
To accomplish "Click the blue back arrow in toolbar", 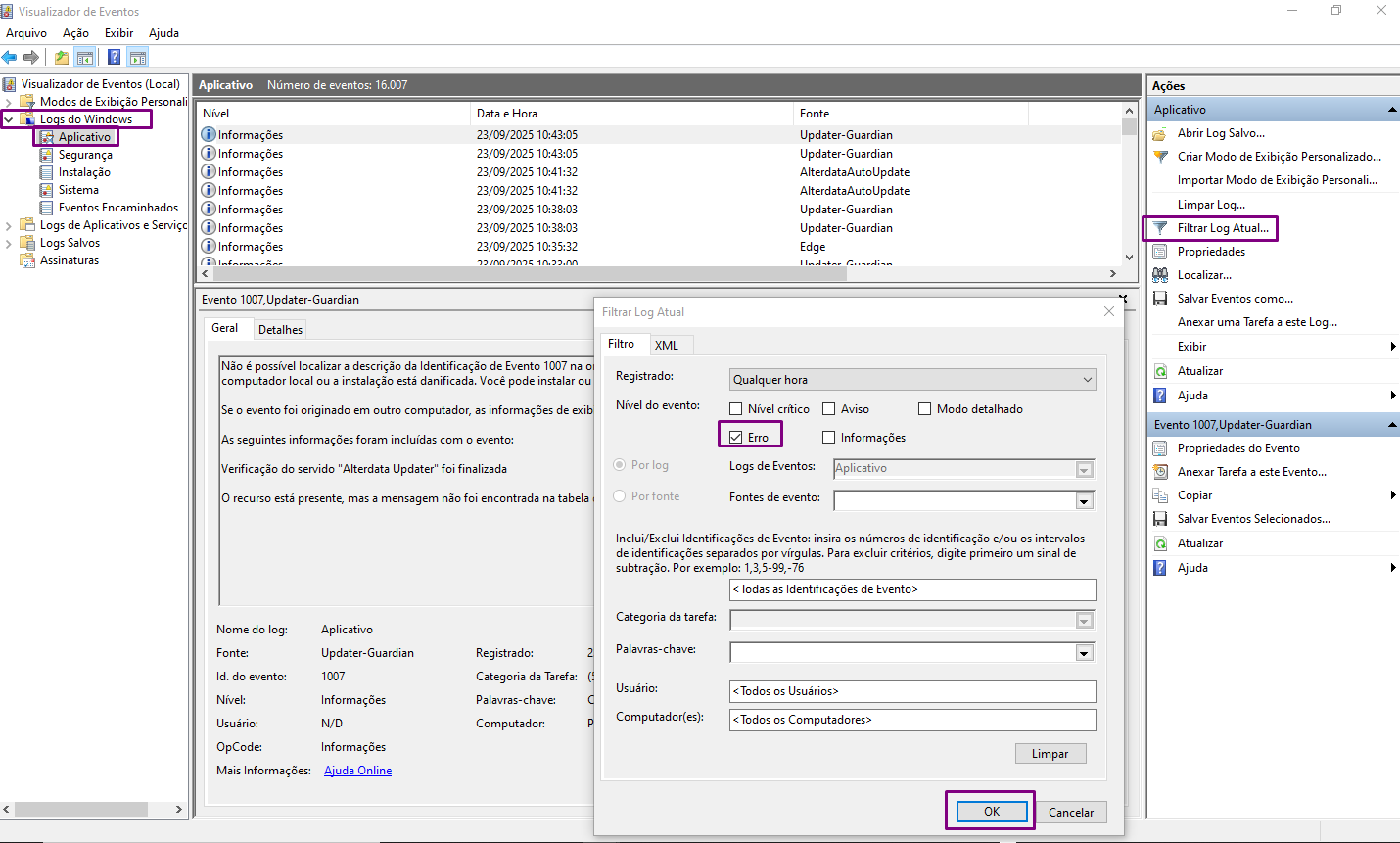I will click(x=10, y=57).
